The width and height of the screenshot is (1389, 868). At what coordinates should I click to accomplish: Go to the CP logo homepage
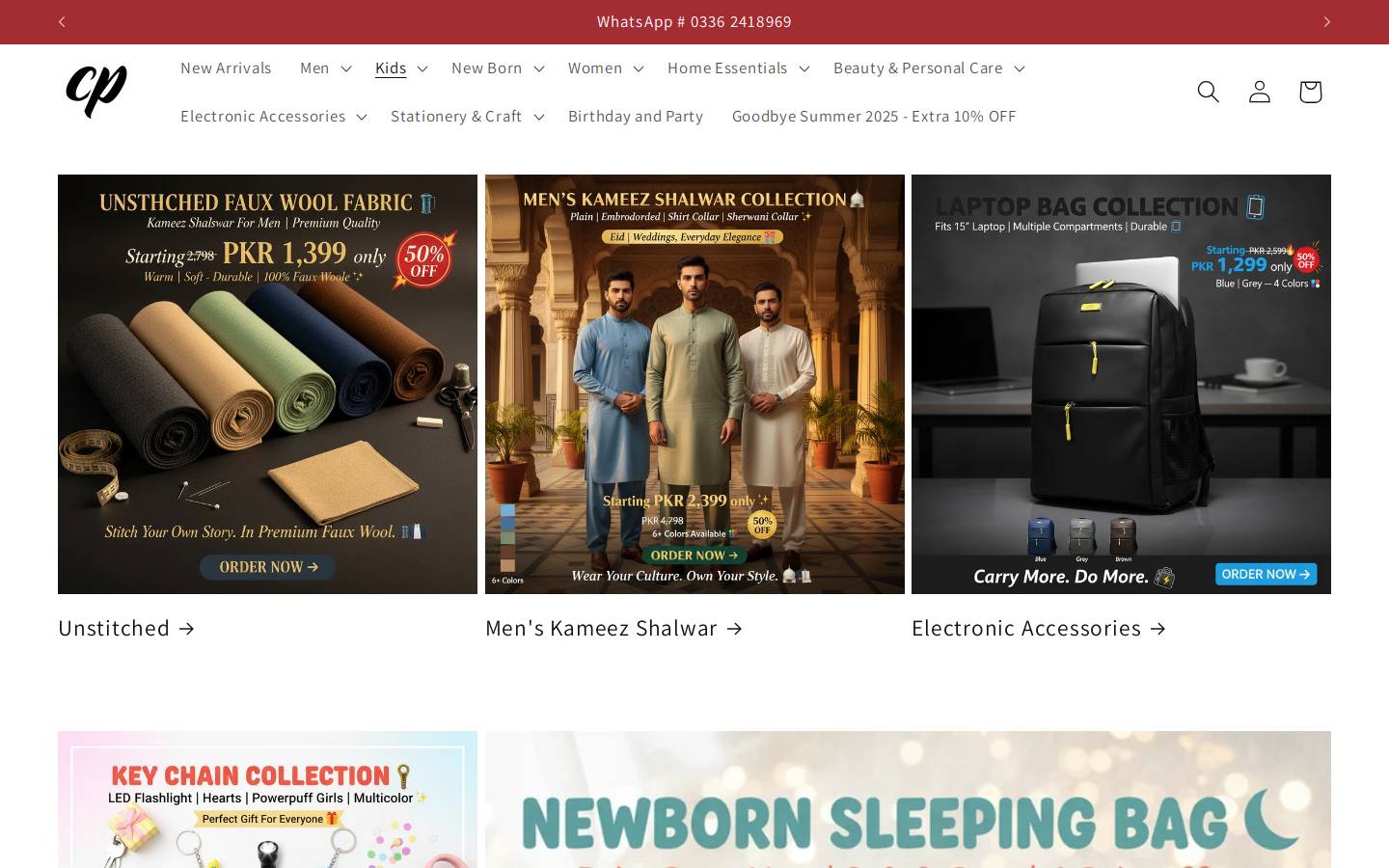96,92
